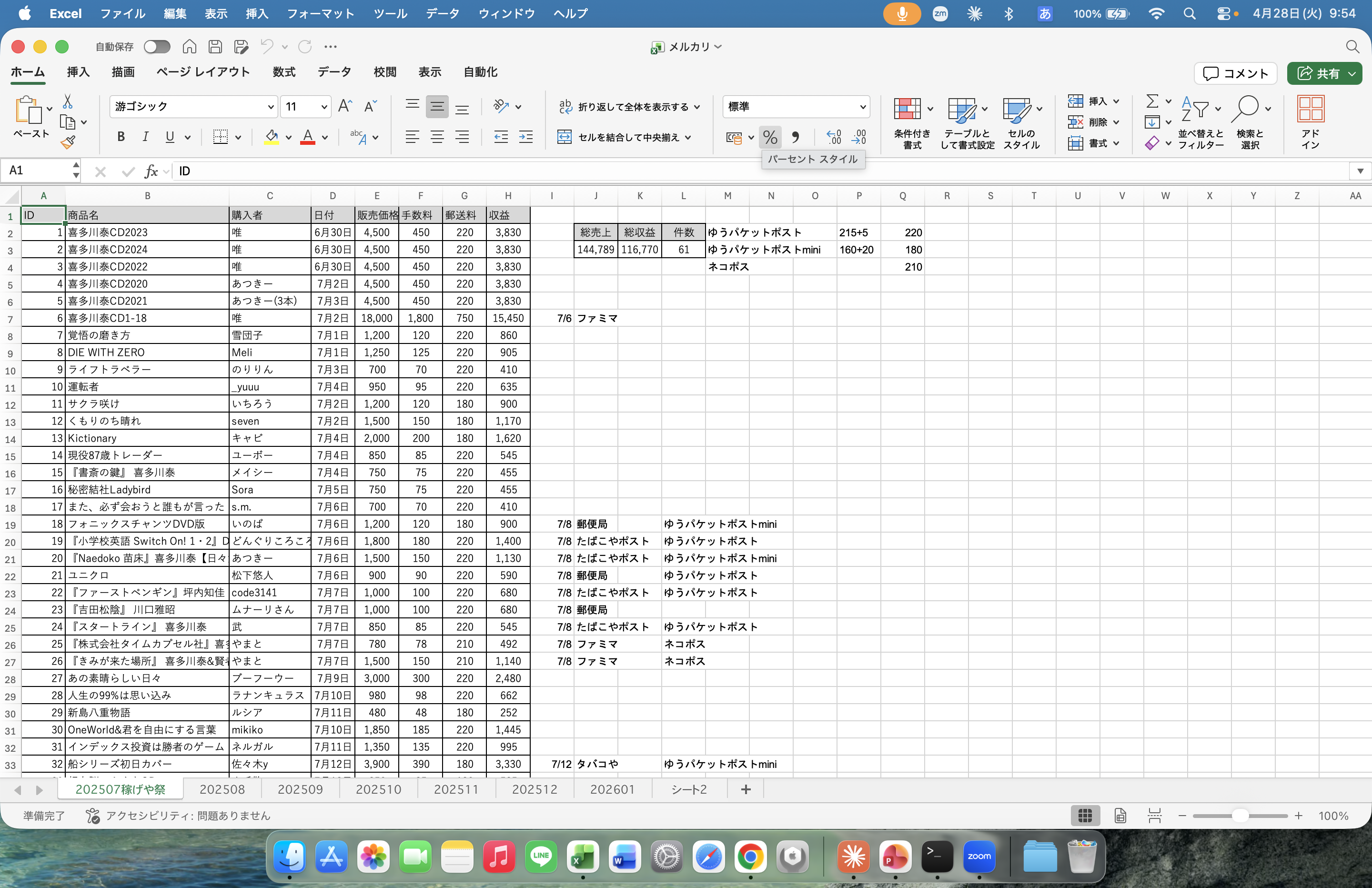Decrease font size with small A icon
Viewport: 1372px width, 888px height.
[x=370, y=106]
